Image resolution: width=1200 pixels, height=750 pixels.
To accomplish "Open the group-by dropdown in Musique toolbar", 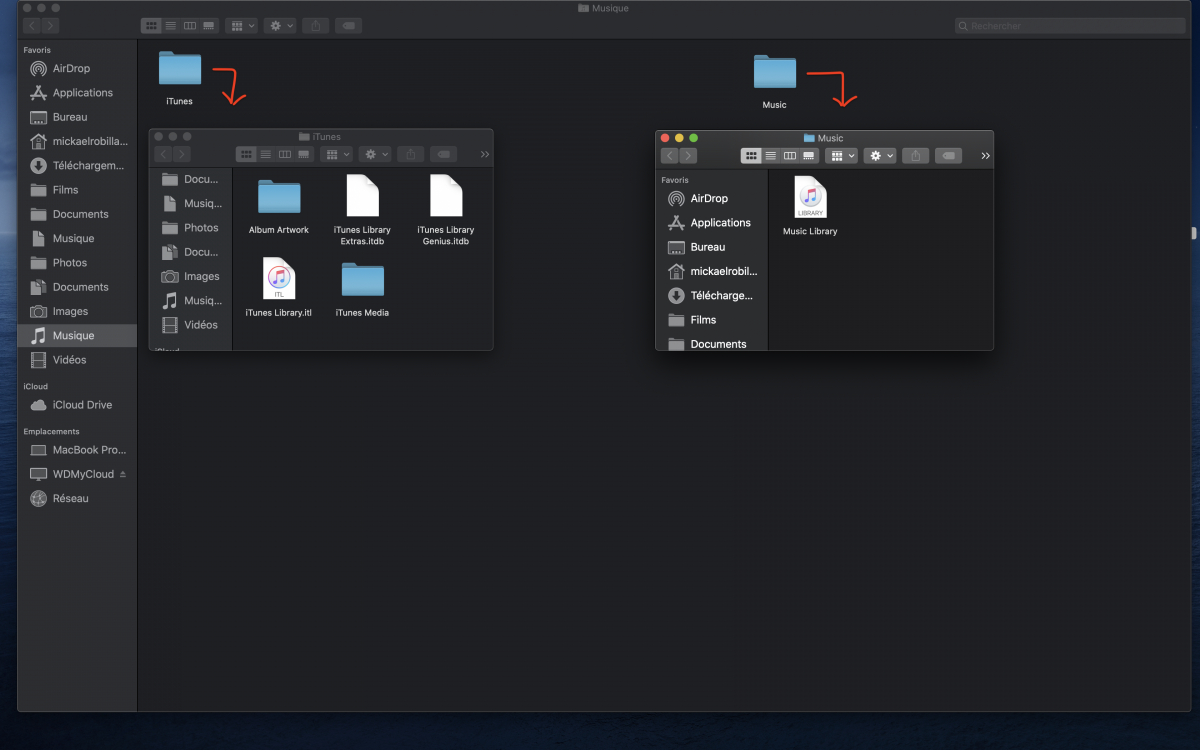I will tap(241, 25).
